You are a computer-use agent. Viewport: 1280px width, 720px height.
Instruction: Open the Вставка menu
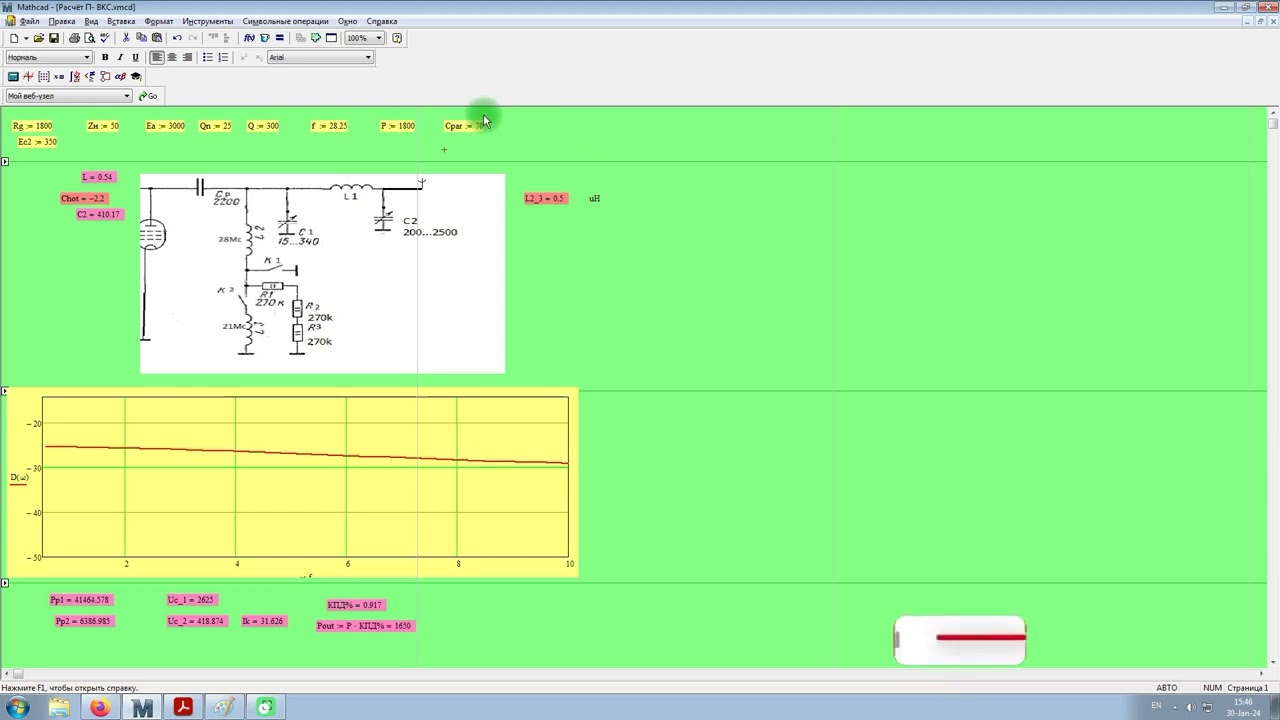[x=121, y=21]
